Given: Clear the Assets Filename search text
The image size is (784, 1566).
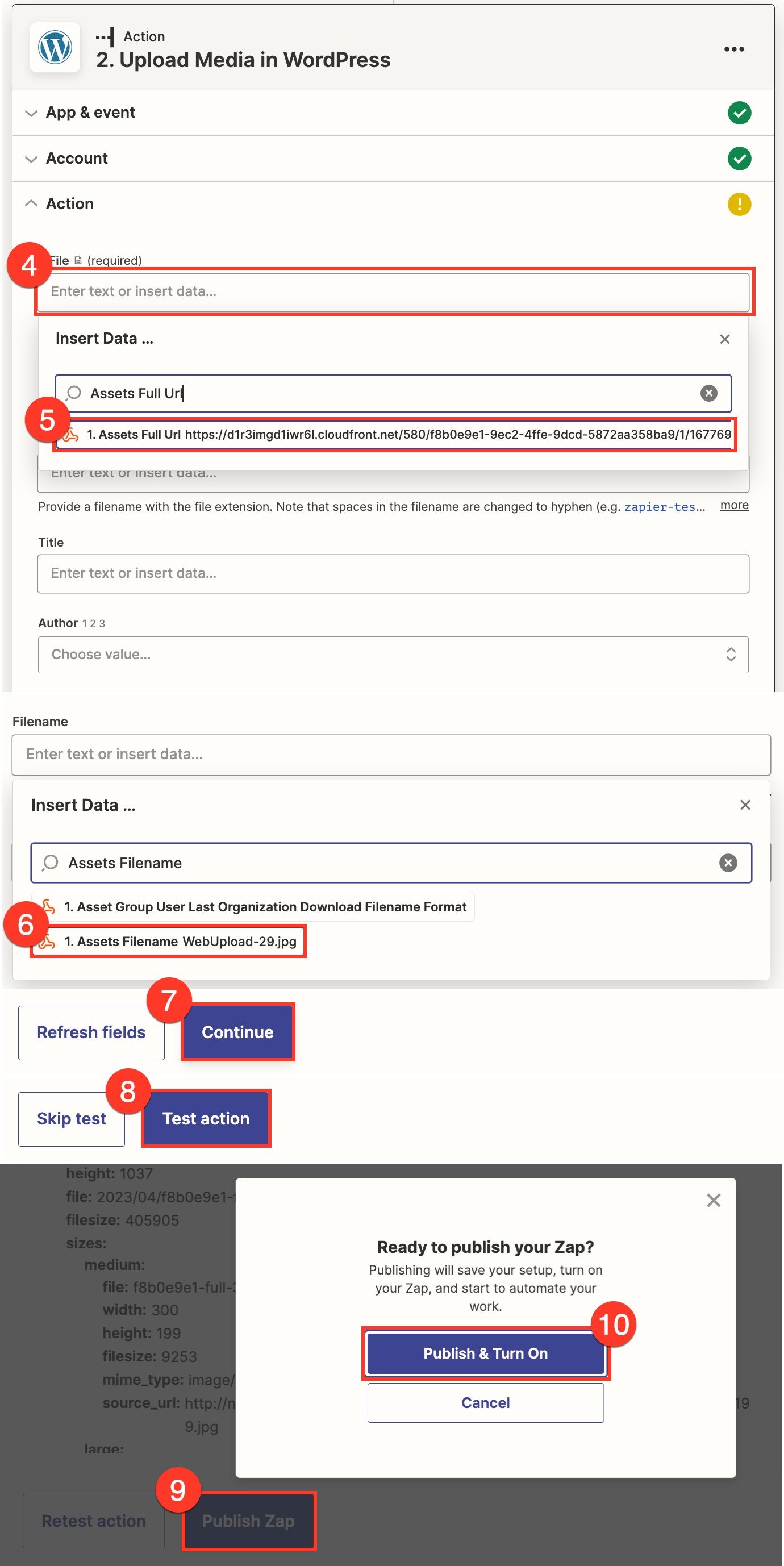Looking at the screenshot, I should coord(728,863).
